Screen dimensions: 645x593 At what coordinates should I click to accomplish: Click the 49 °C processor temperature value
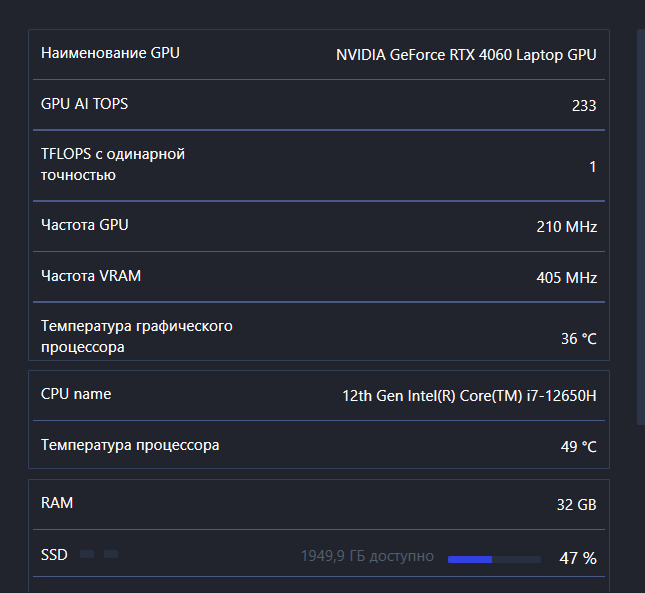[578, 446]
